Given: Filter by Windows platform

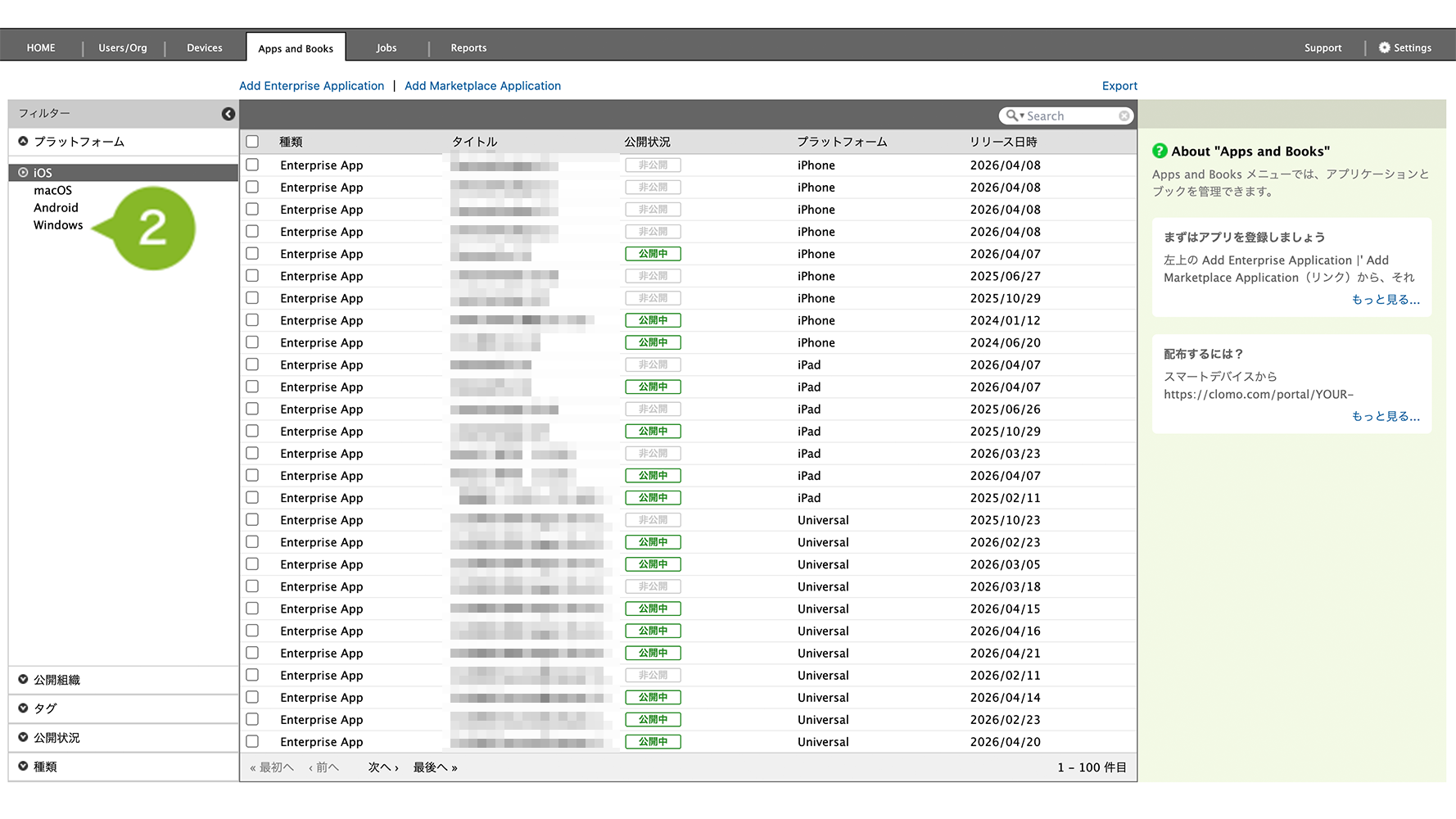Looking at the screenshot, I should click(58, 224).
